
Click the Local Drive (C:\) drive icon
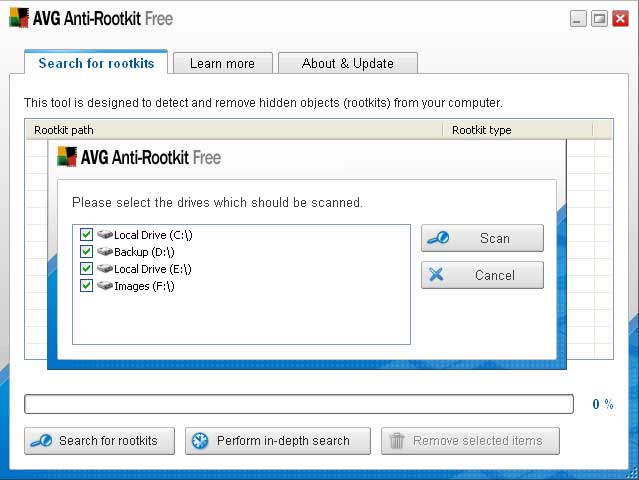click(x=104, y=235)
